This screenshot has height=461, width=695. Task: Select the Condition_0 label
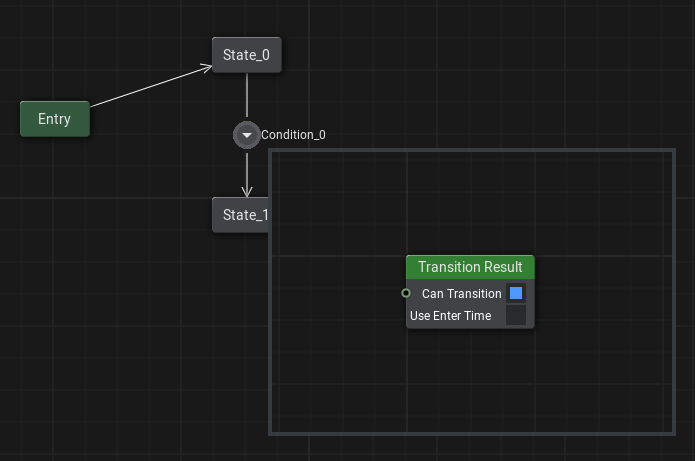click(293, 135)
